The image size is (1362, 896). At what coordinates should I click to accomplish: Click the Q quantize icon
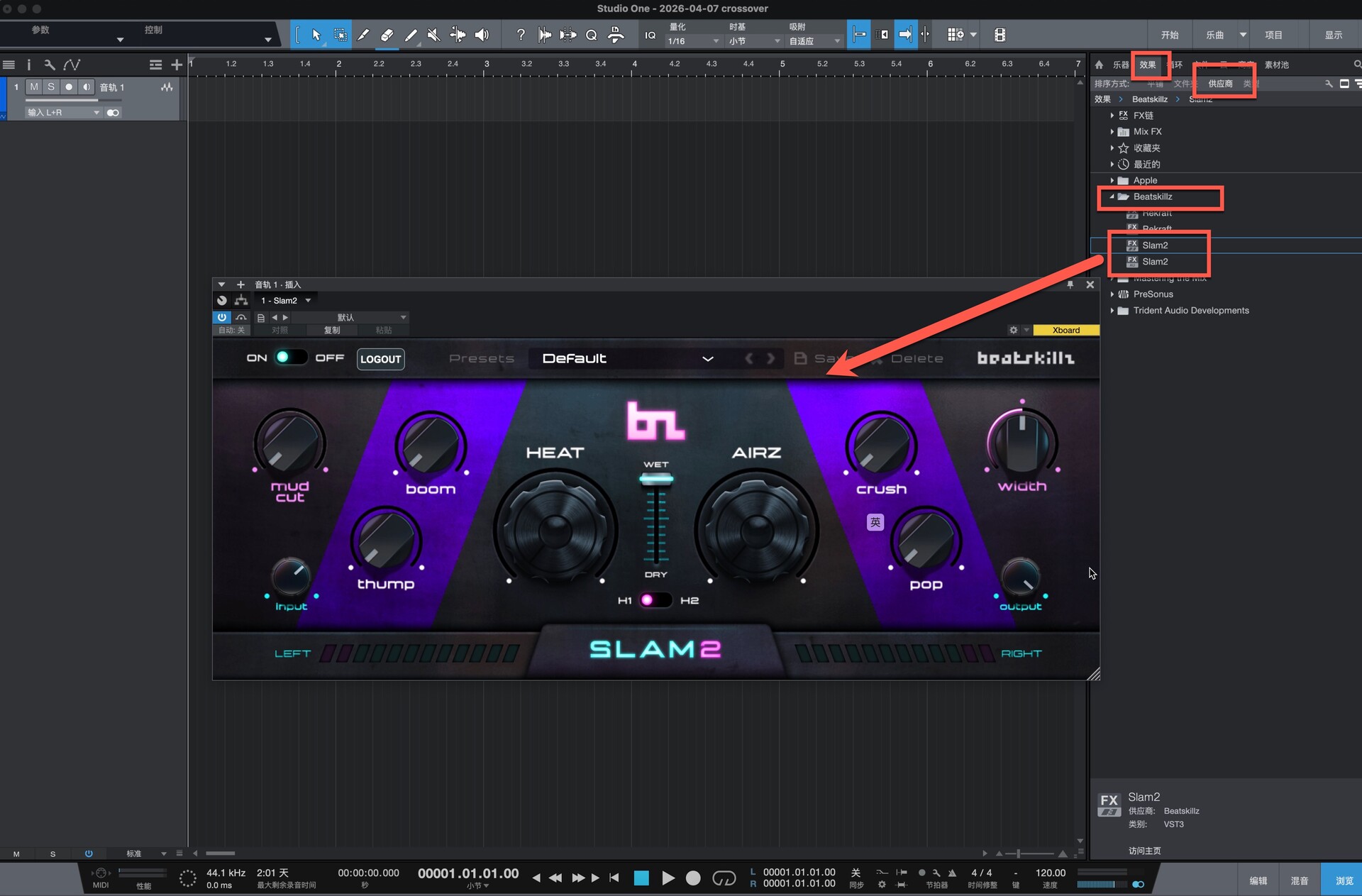591,35
